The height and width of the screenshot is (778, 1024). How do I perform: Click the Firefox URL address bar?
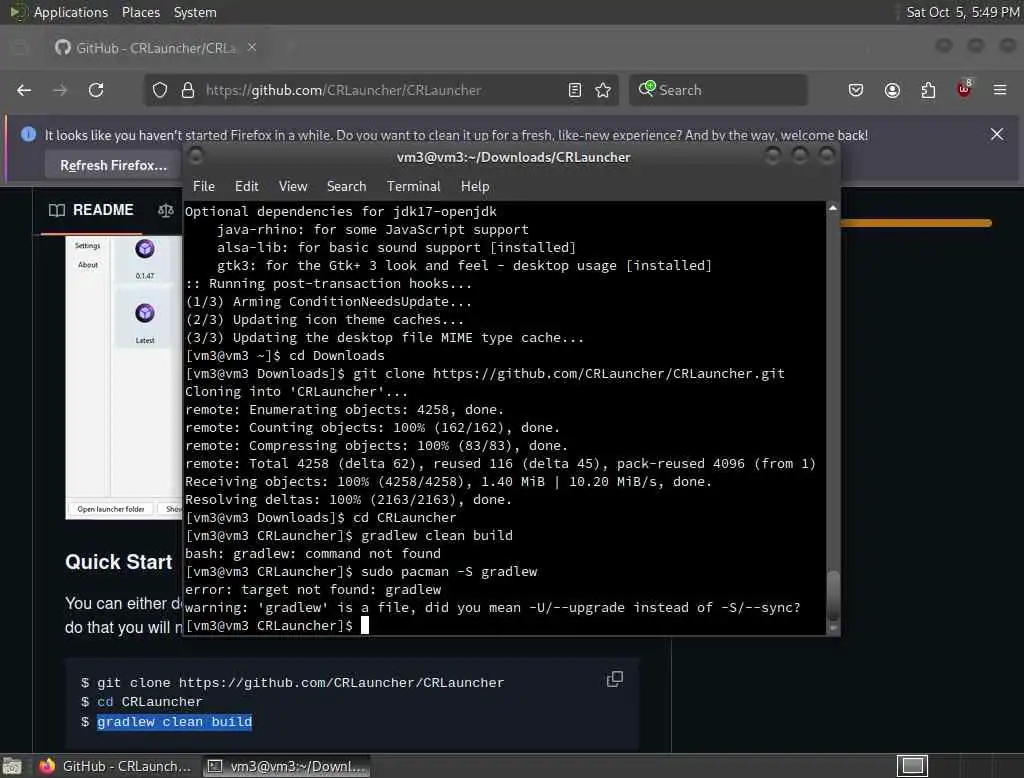[x=379, y=90]
